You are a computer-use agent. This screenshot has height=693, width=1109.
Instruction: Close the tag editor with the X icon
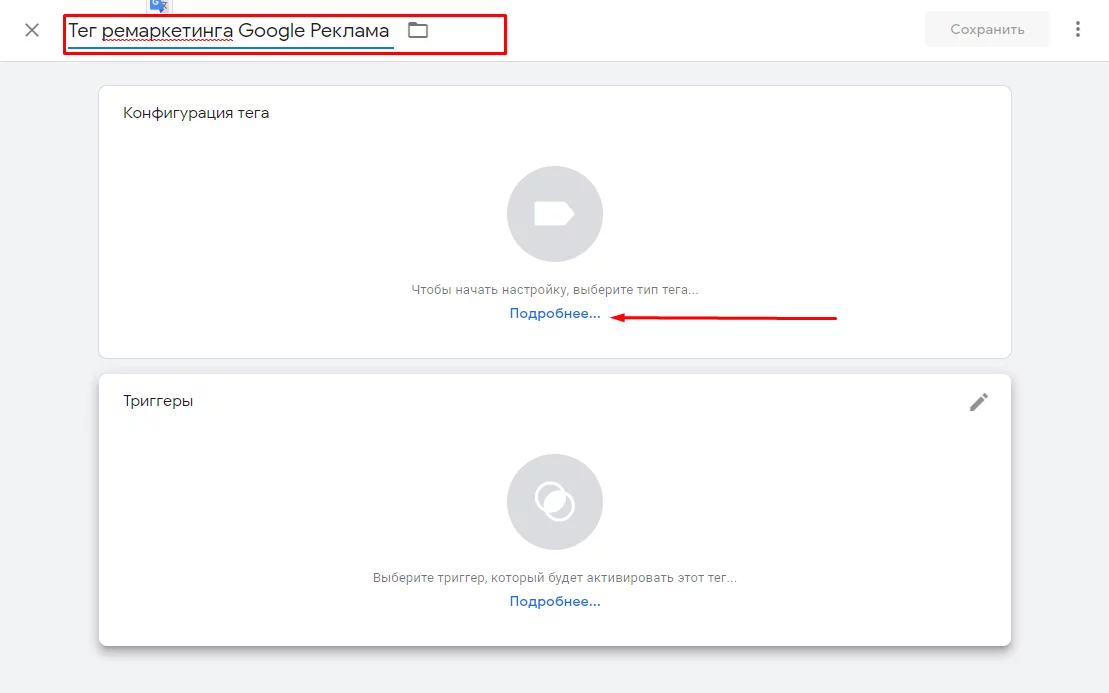(32, 30)
